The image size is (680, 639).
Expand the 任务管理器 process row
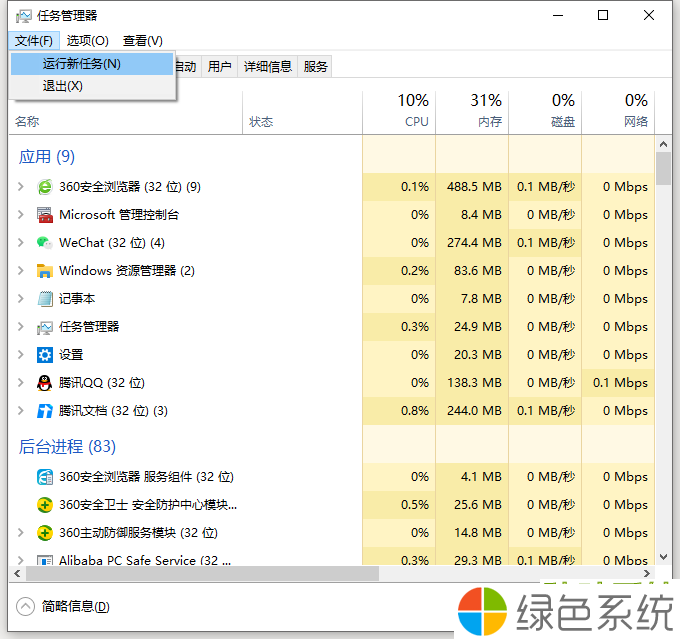20,327
